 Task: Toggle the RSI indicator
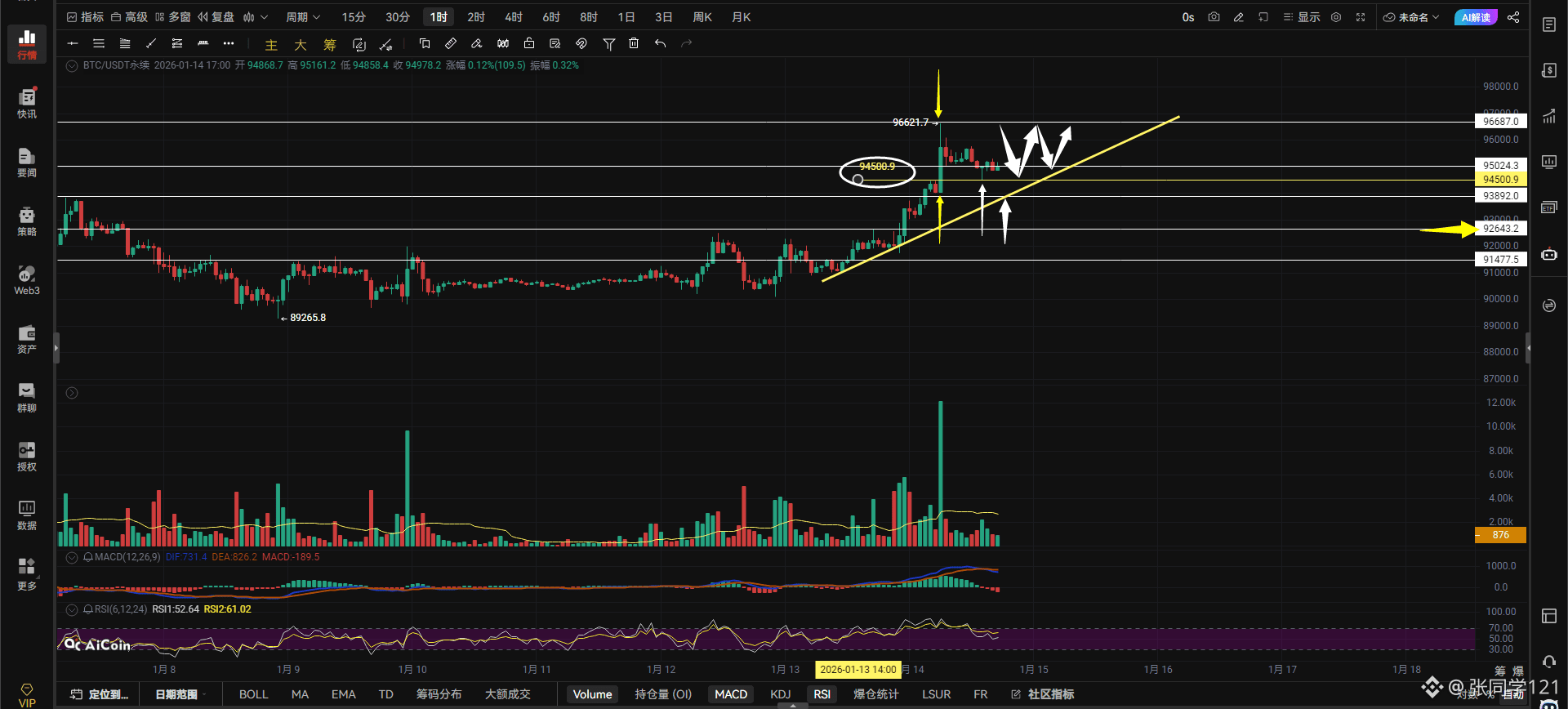click(x=822, y=694)
